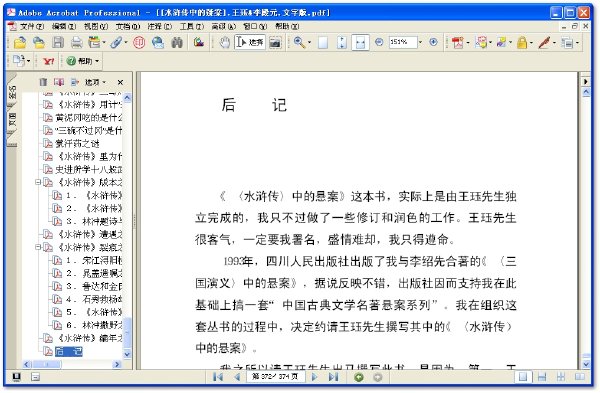
Task: Select the 1. 宋江浔阳 bookmark
Action: (94, 260)
